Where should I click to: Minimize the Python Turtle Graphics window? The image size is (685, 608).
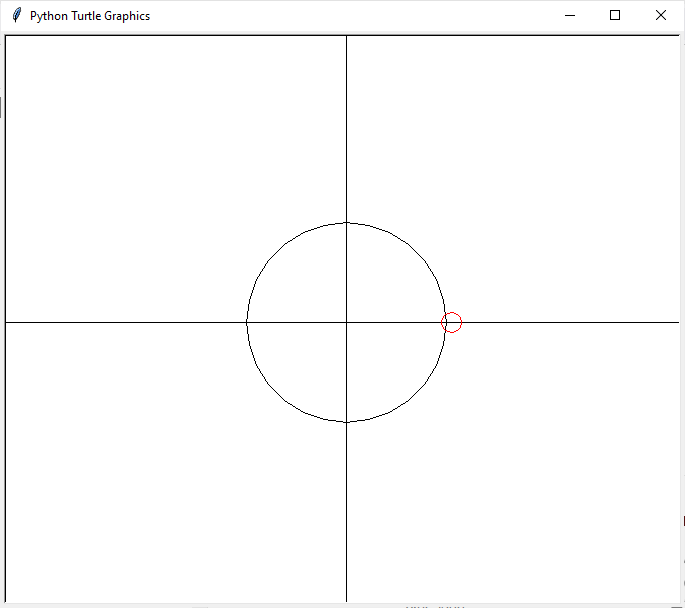pos(569,15)
